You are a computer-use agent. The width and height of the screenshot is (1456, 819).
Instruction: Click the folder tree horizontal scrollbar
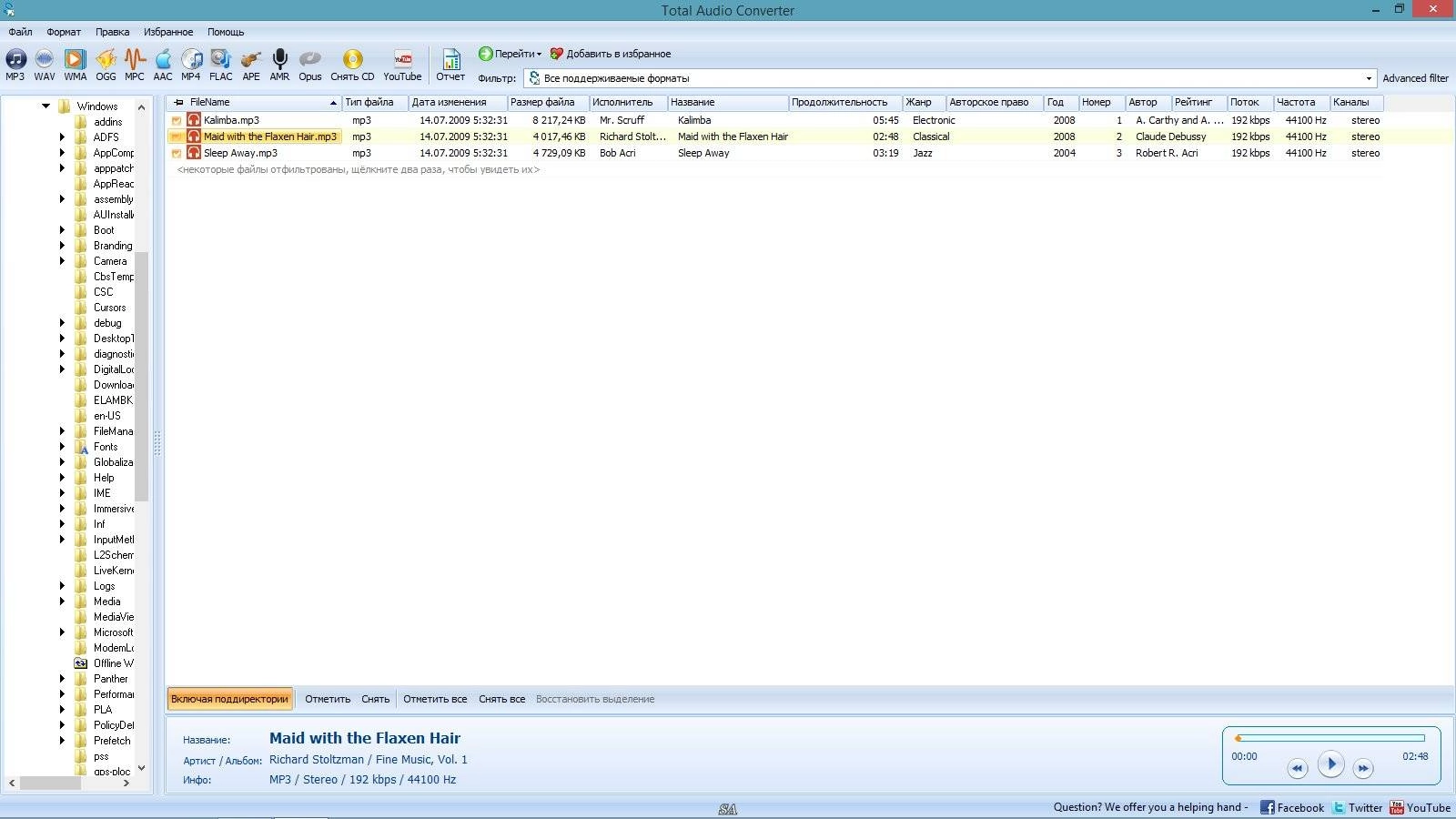coord(50,783)
